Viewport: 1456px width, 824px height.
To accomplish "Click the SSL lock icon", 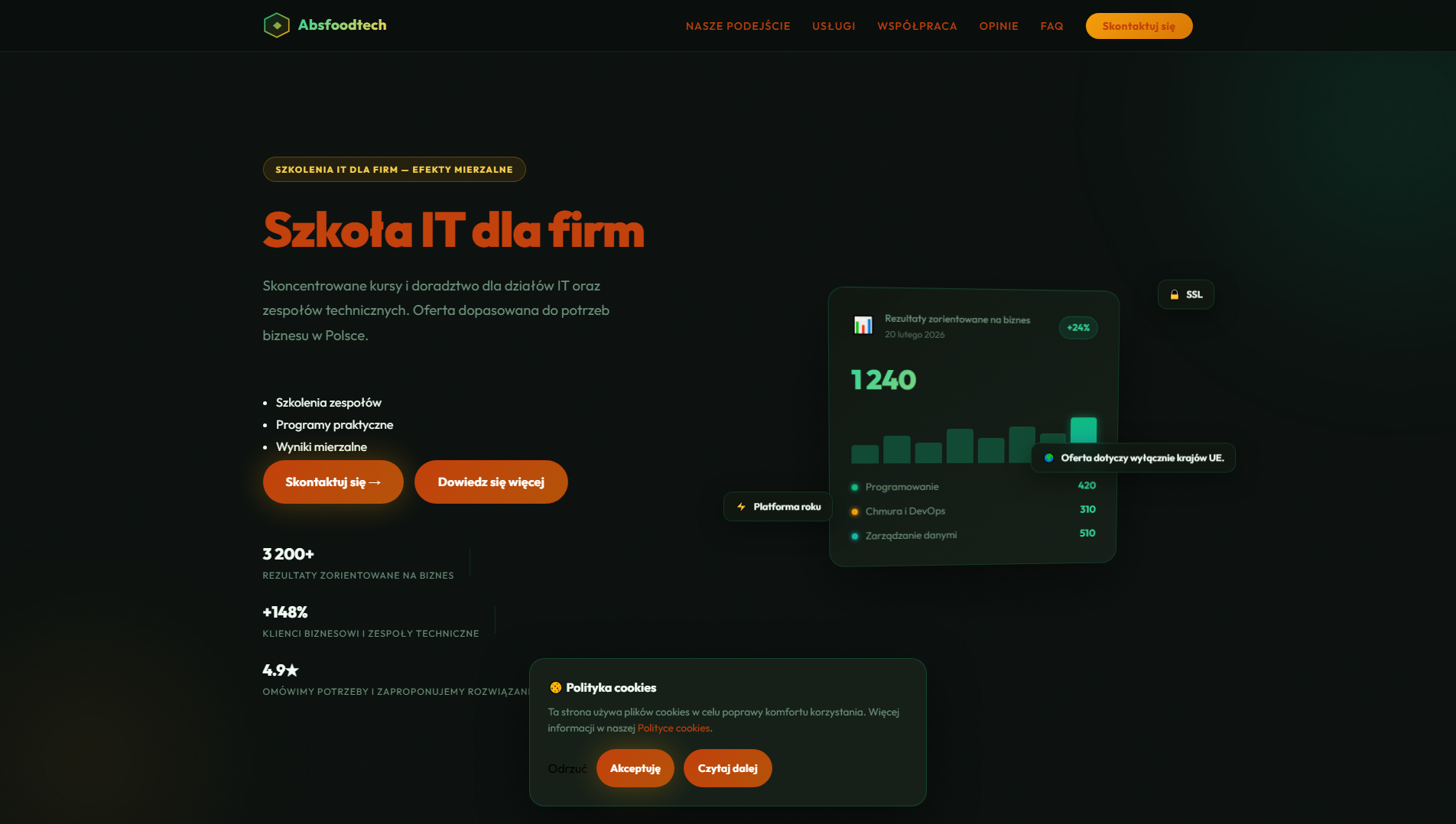I will [1175, 295].
